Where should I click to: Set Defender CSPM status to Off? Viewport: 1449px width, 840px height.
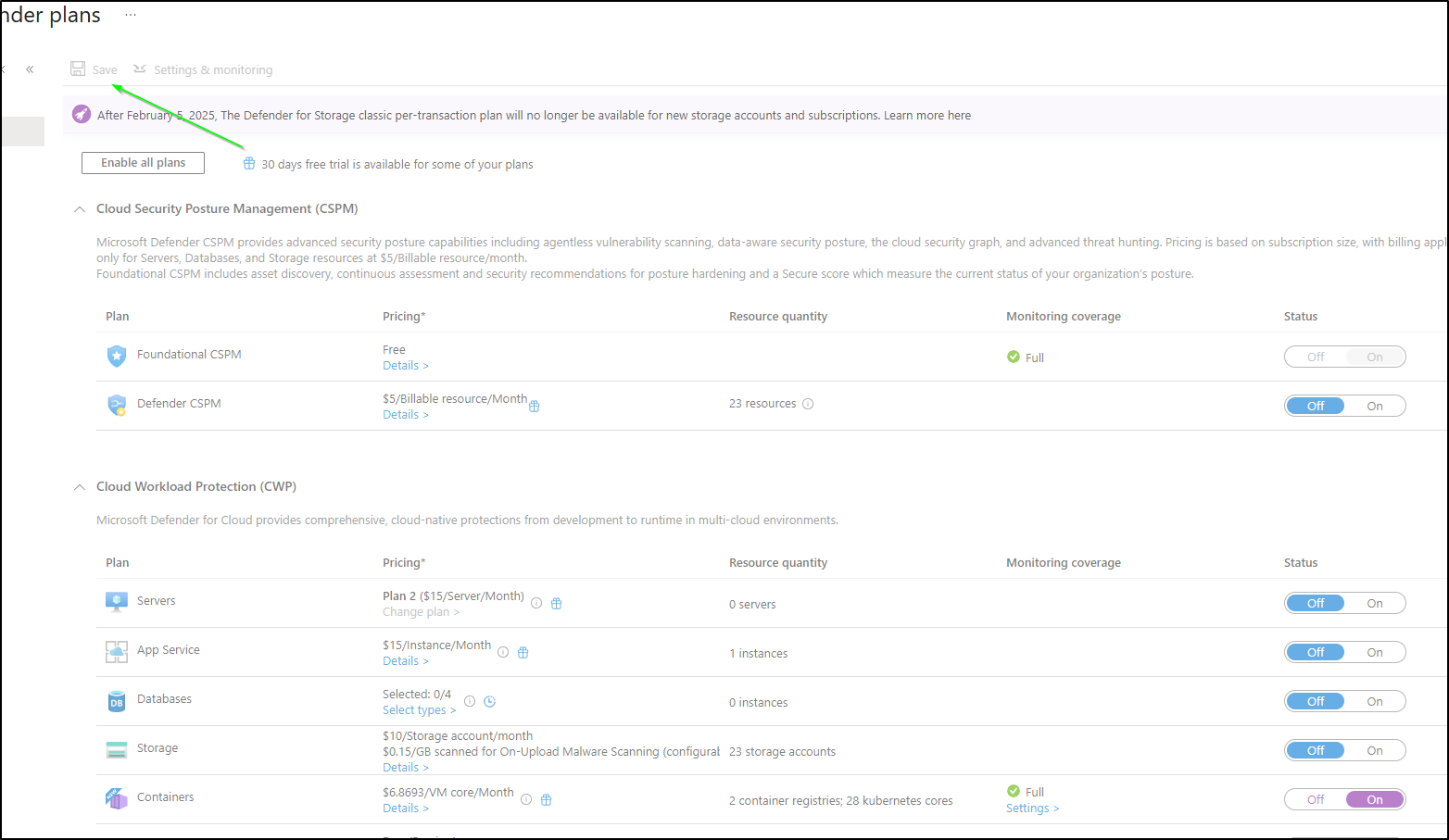[x=1316, y=406]
